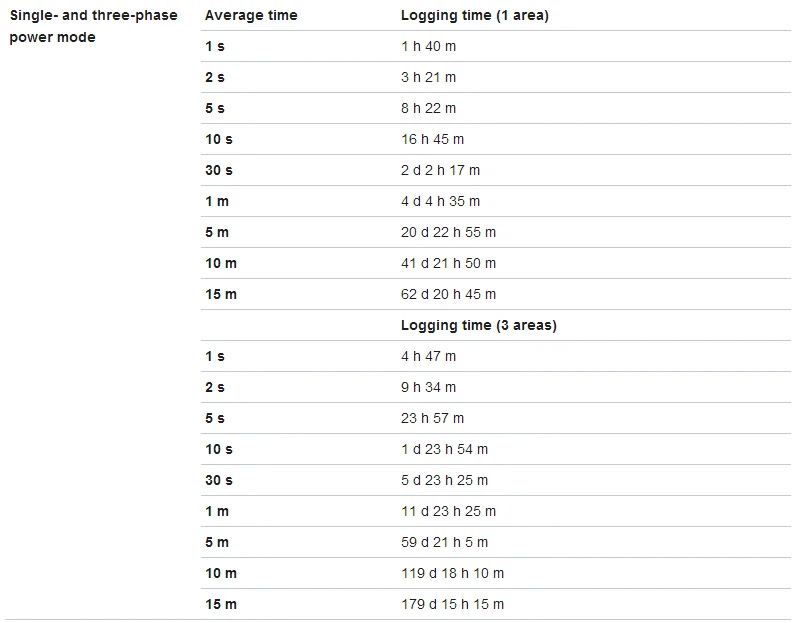
Task: Click the '9 h 34 m' table value
Action: (x=428, y=387)
